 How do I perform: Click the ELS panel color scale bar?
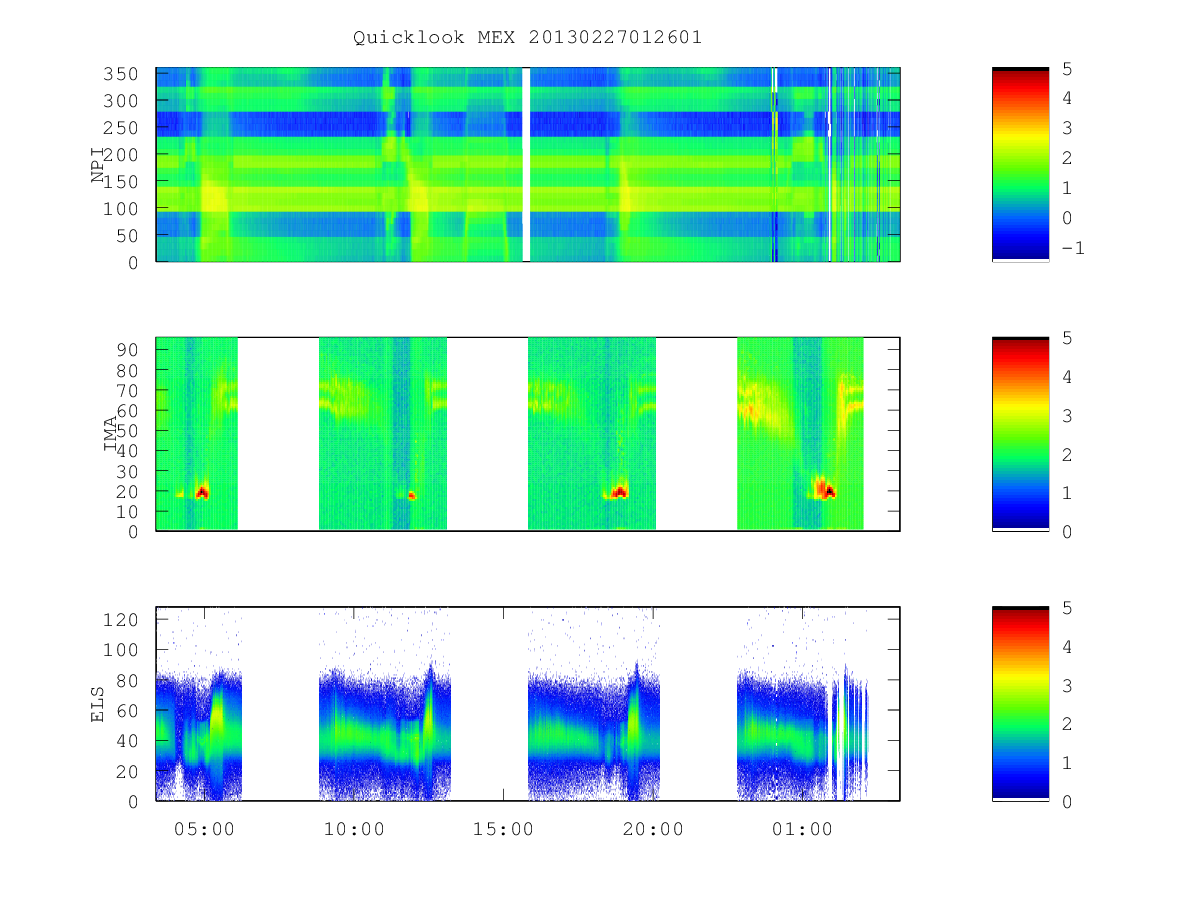click(x=1020, y=704)
